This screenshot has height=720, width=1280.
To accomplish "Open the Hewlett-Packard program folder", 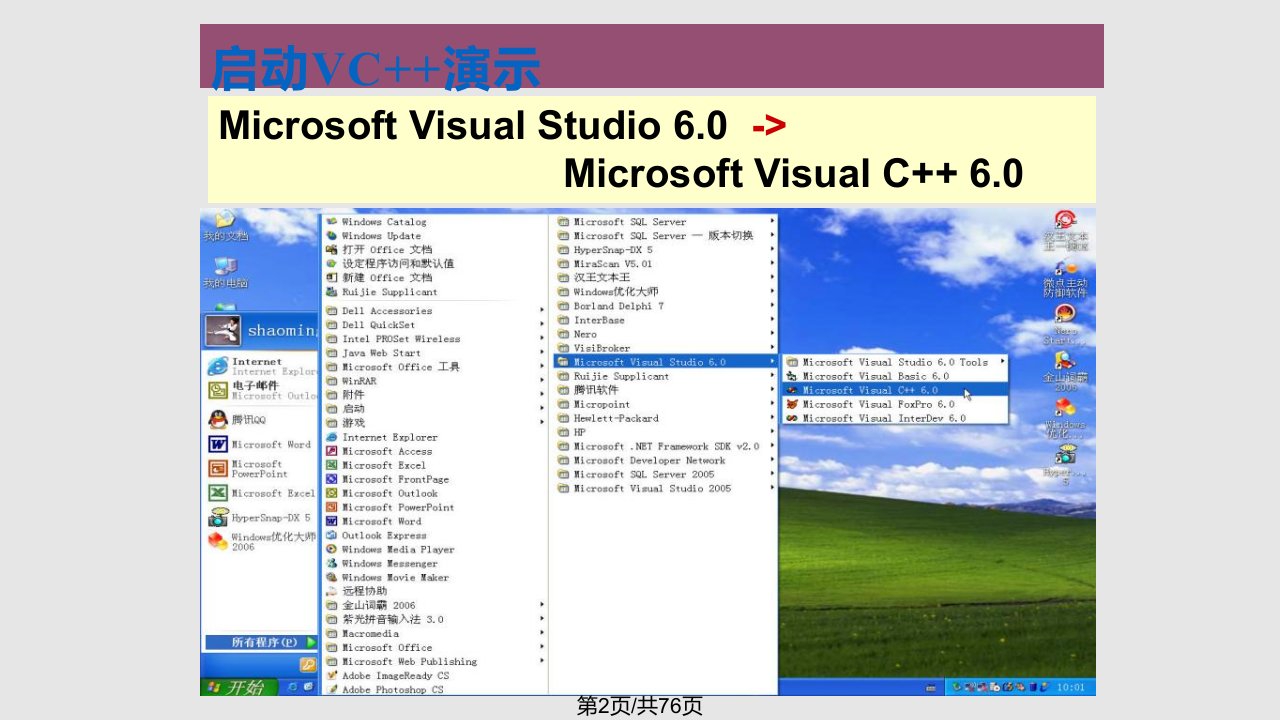I will point(667,418).
